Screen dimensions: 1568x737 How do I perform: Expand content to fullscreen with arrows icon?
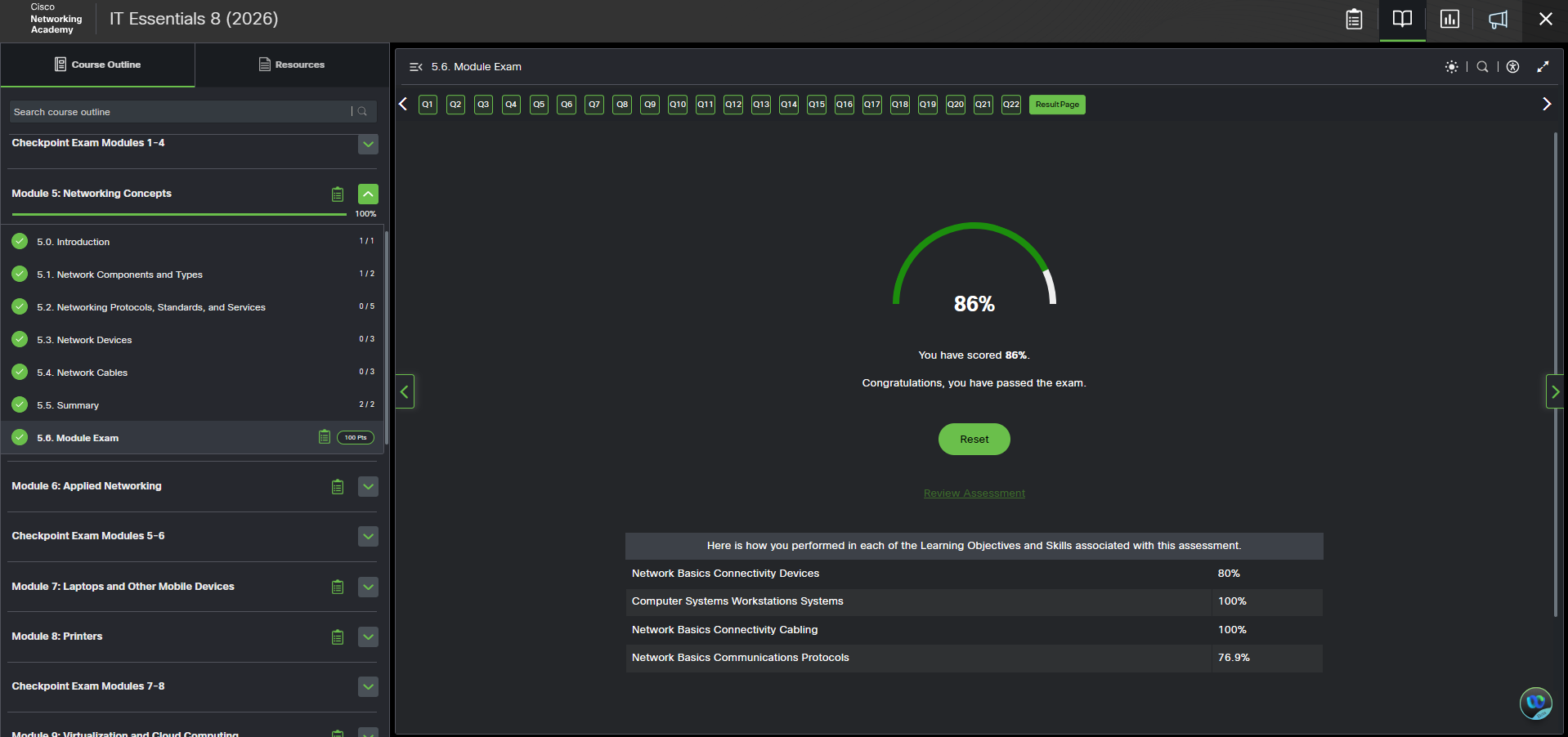click(x=1543, y=67)
